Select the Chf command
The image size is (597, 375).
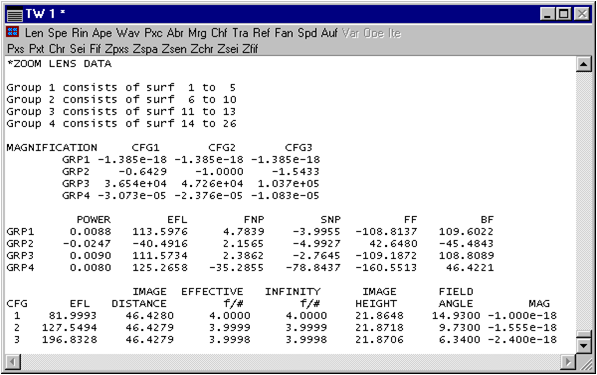click(219, 33)
